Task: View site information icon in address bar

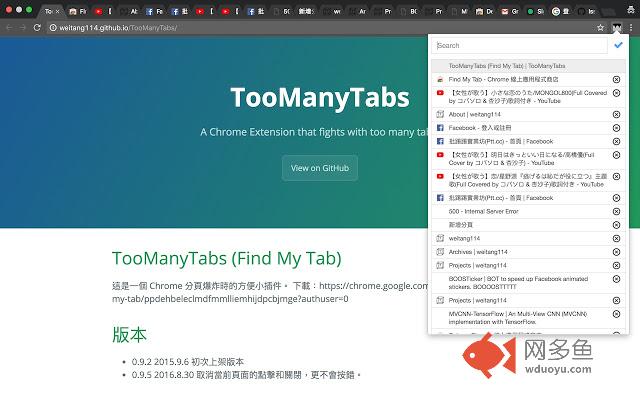Action: [x=53, y=28]
